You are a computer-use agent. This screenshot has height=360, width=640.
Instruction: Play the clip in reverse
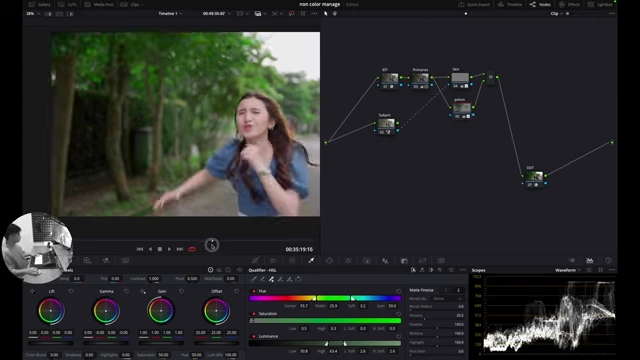click(x=150, y=249)
